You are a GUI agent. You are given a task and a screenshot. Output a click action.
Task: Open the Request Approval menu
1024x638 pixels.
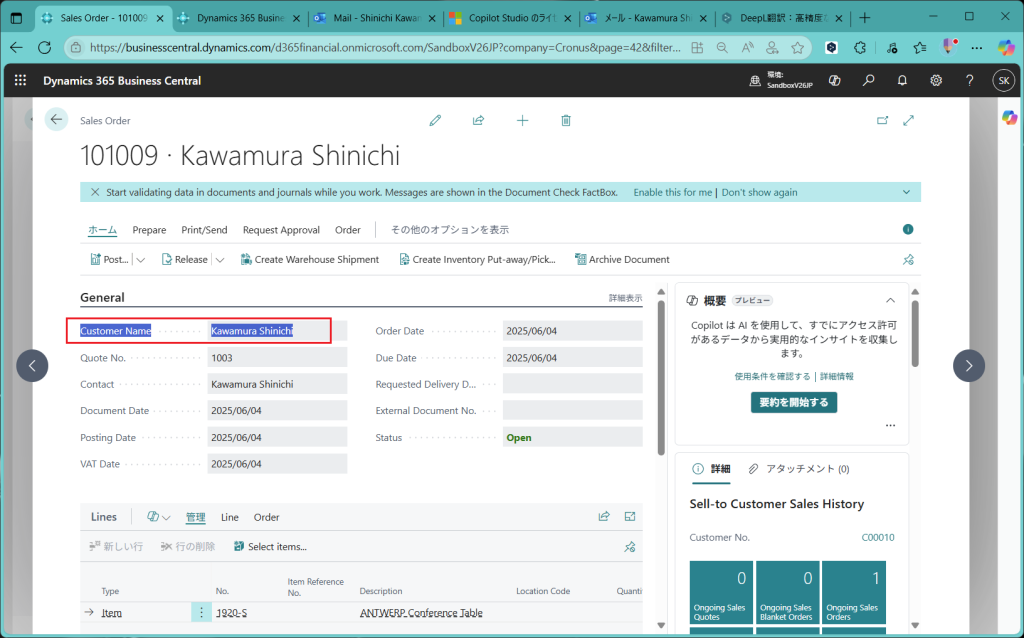[281, 230]
